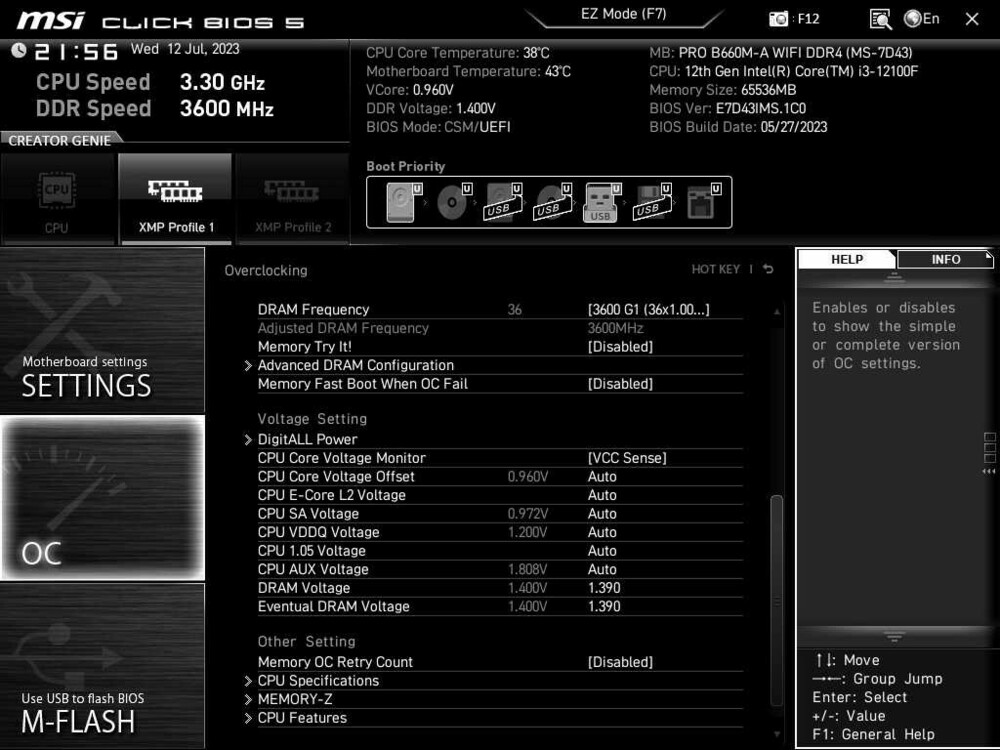The width and height of the screenshot is (1000, 750).
Task: Switch to the INFO tab
Action: coord(944,259)
